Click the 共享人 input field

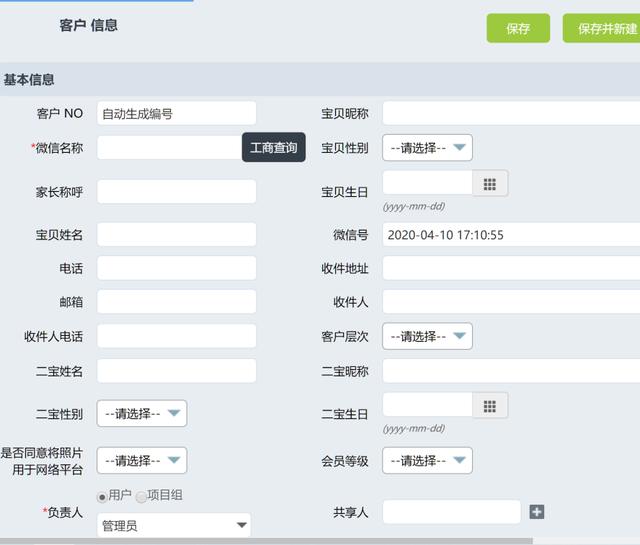451,512
